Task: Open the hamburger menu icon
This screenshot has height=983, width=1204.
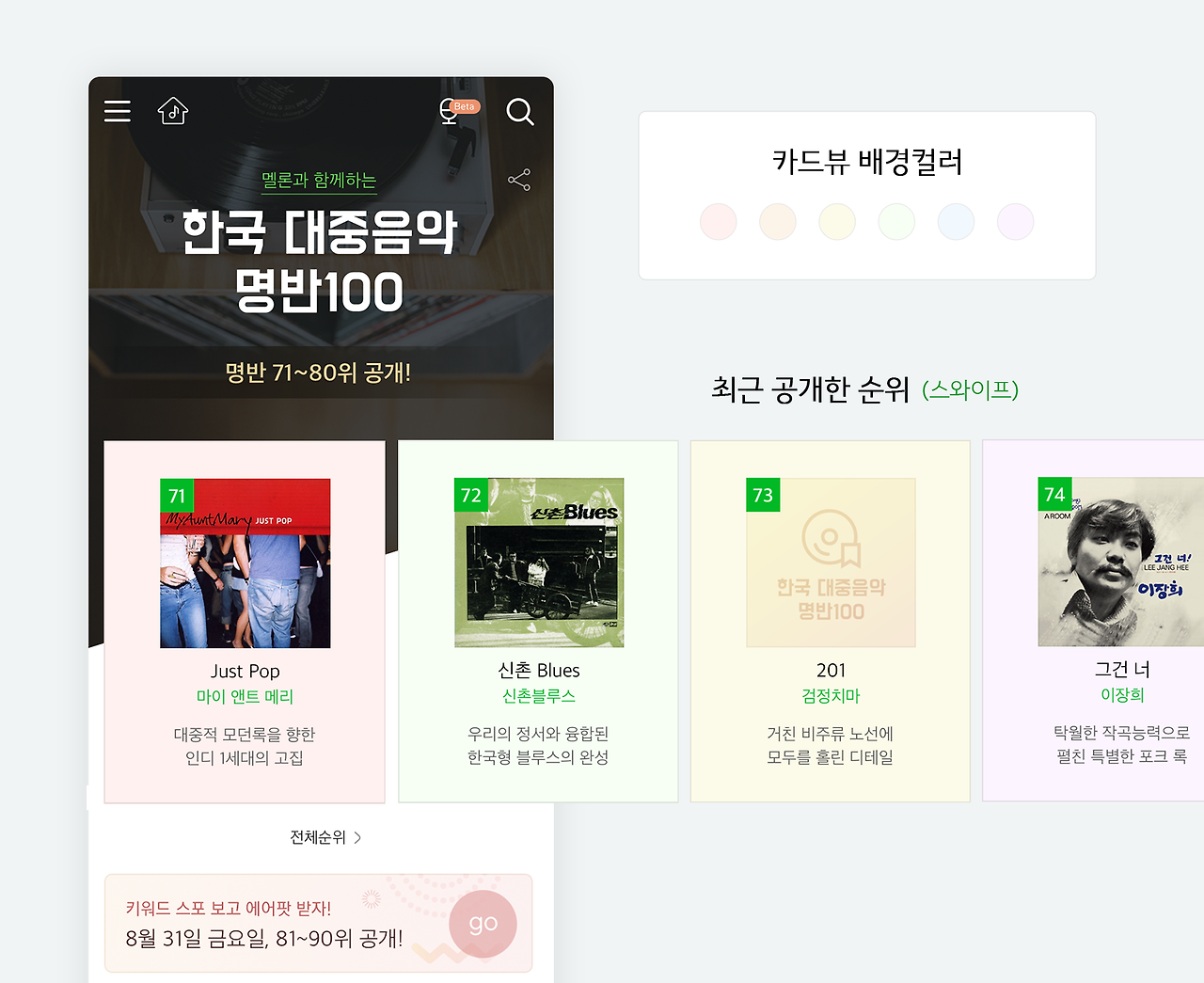Action: (118, 111)
